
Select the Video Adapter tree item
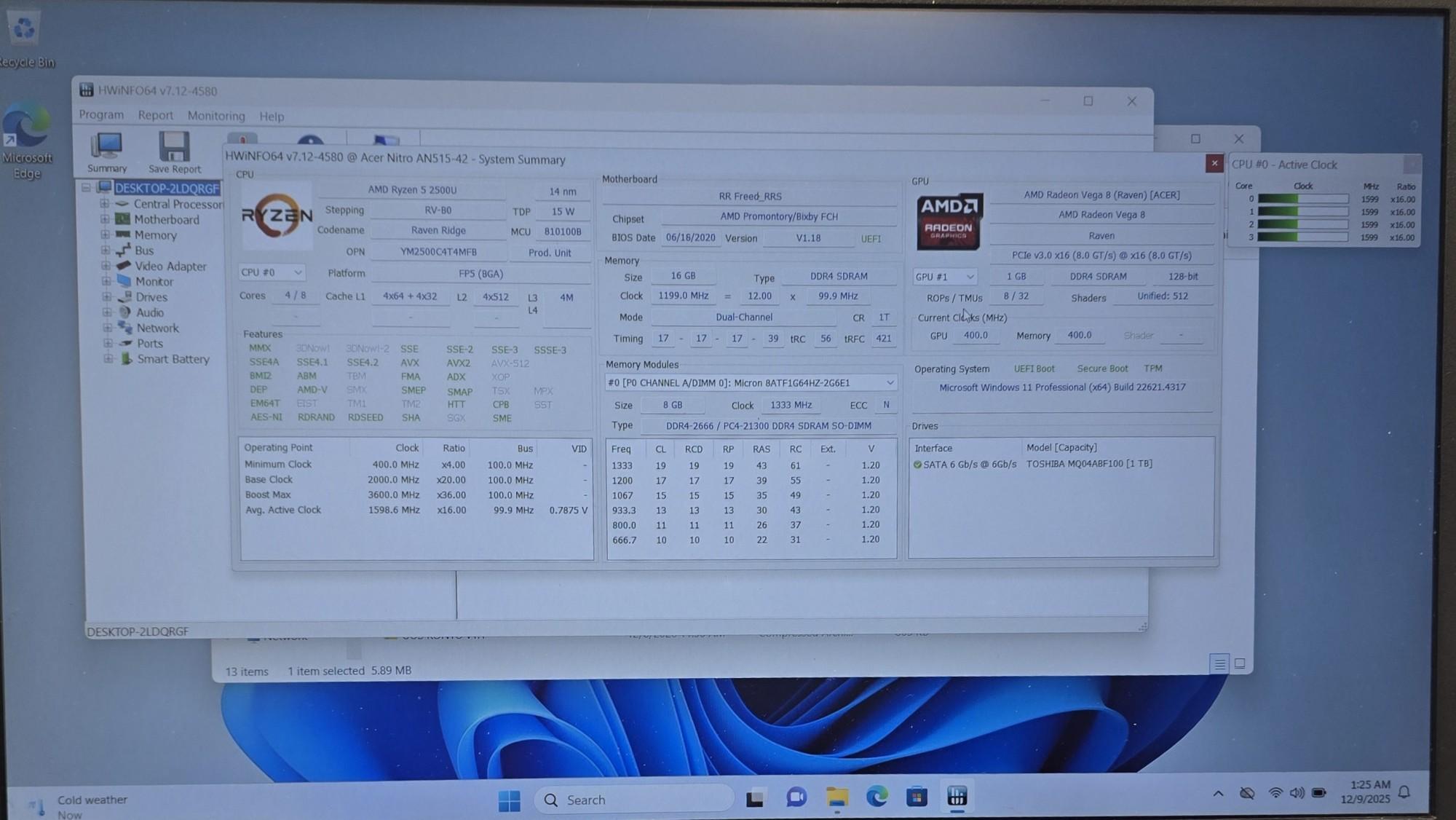click(170, 267)
